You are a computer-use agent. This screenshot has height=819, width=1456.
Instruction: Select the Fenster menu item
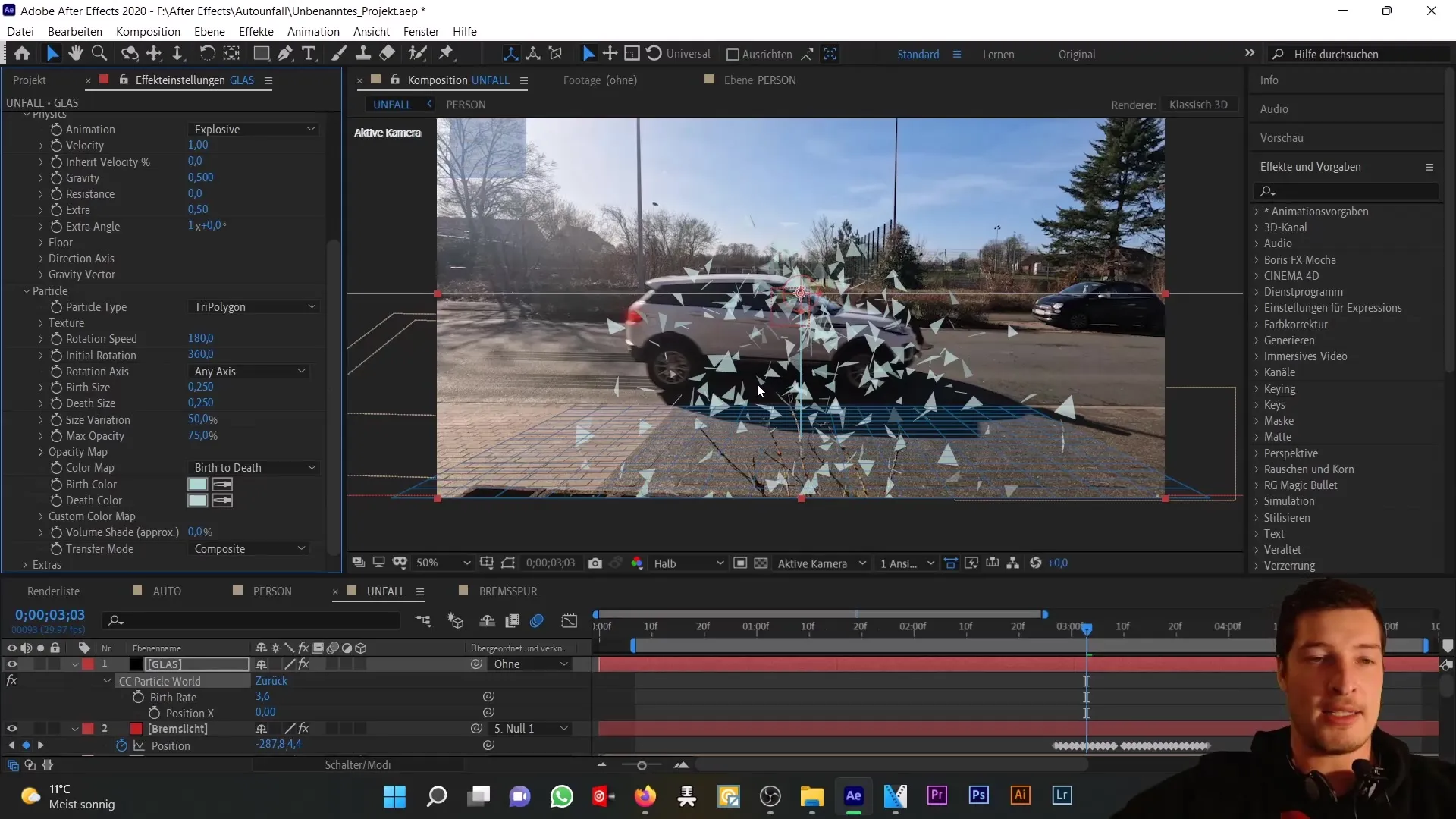coord(420,31)
